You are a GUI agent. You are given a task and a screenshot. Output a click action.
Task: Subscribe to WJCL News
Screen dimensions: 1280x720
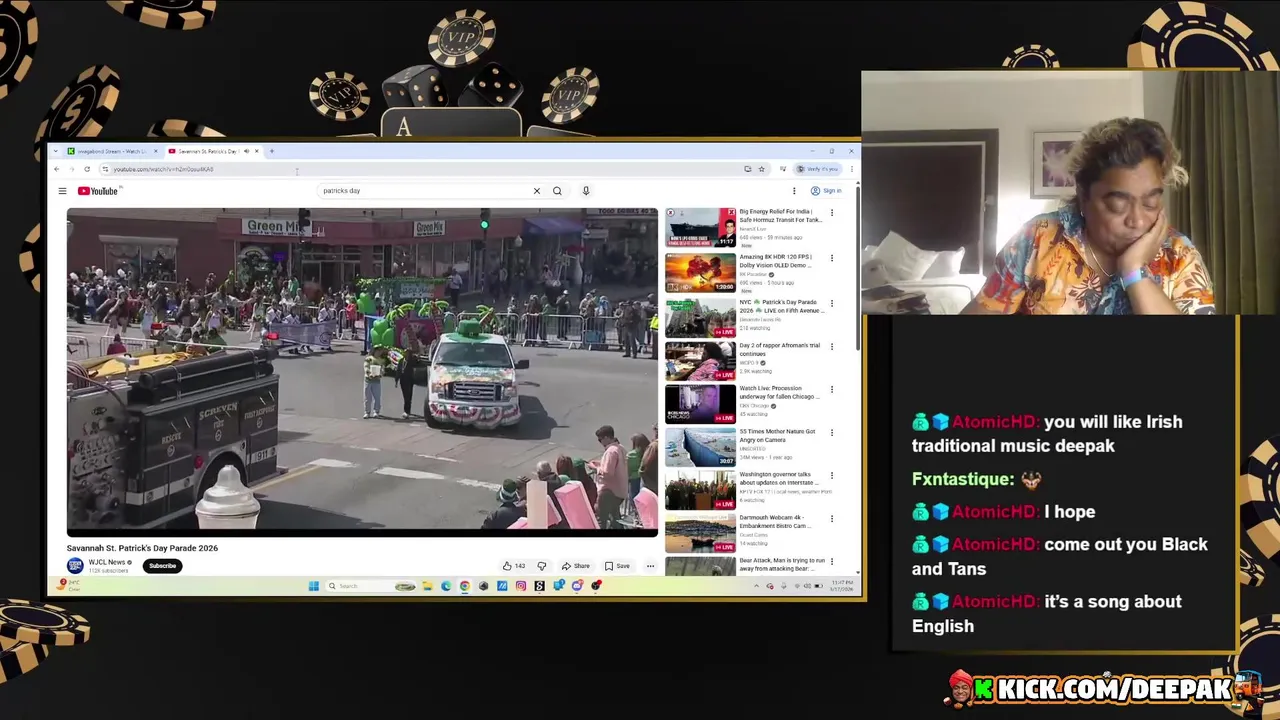(x=162, y=566)
